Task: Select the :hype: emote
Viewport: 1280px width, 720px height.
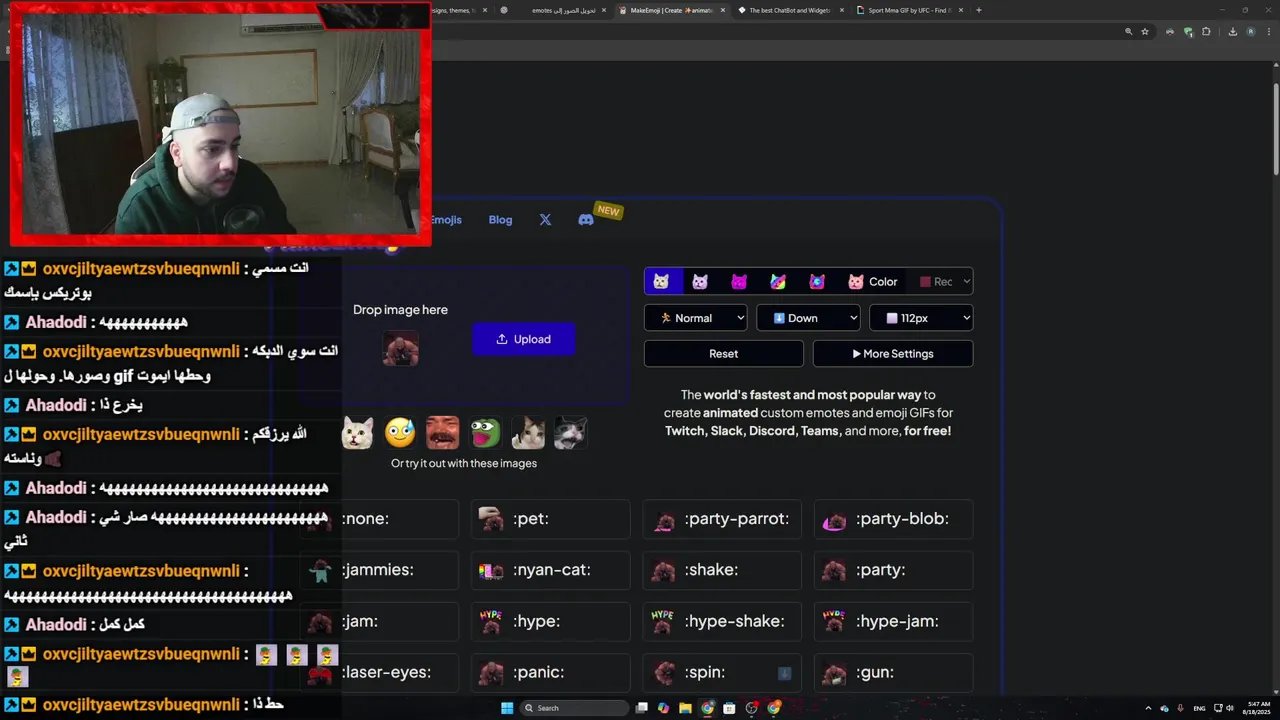Action: (551, 622)
